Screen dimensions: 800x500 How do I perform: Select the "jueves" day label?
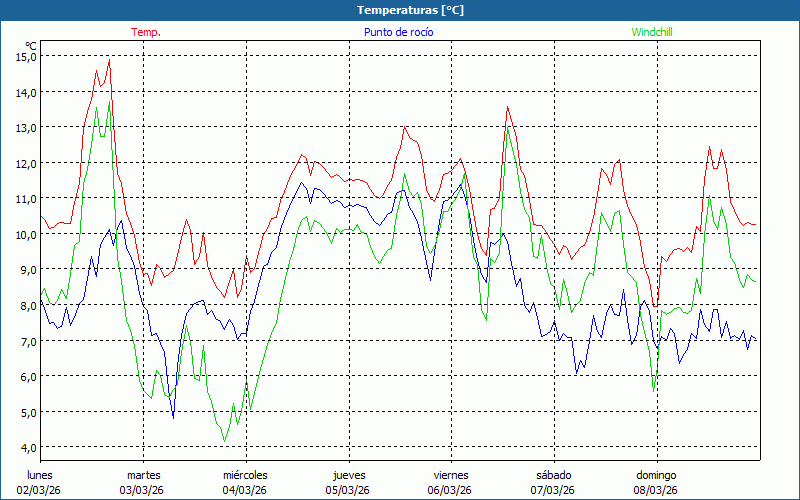348,475
